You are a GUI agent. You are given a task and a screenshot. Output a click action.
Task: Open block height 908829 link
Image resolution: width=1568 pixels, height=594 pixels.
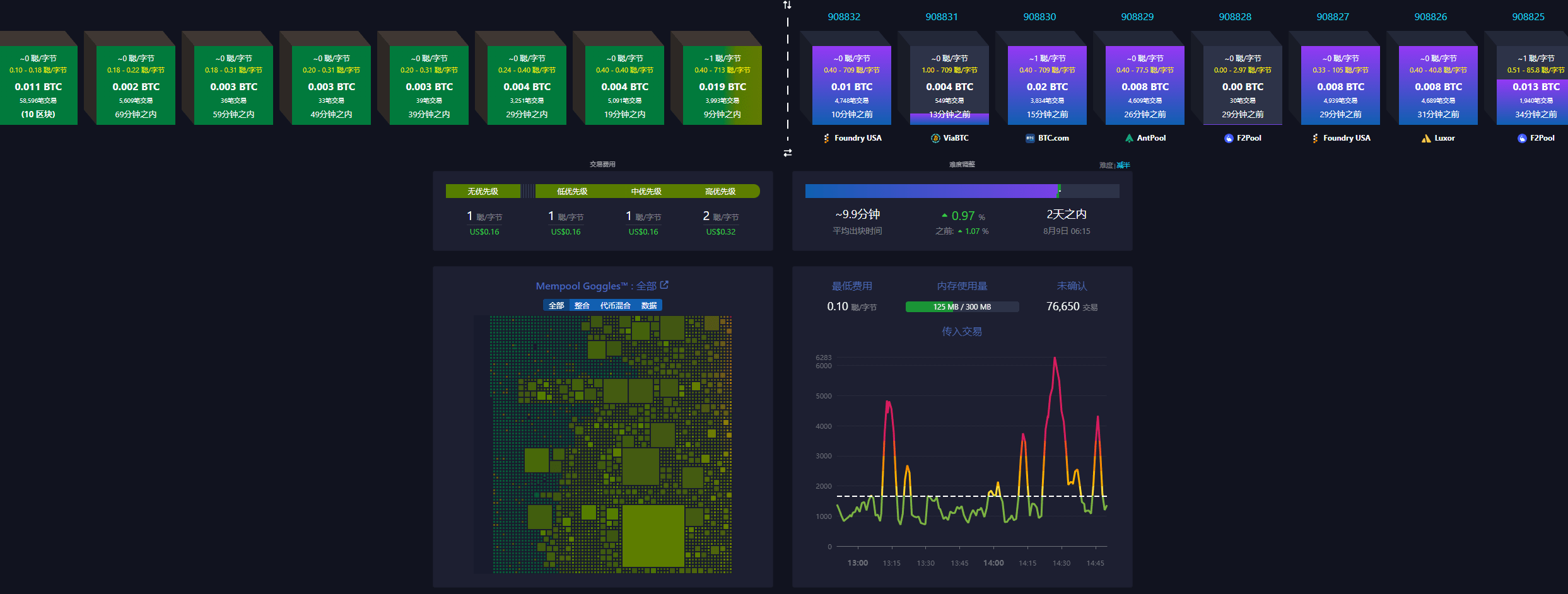1137,17
